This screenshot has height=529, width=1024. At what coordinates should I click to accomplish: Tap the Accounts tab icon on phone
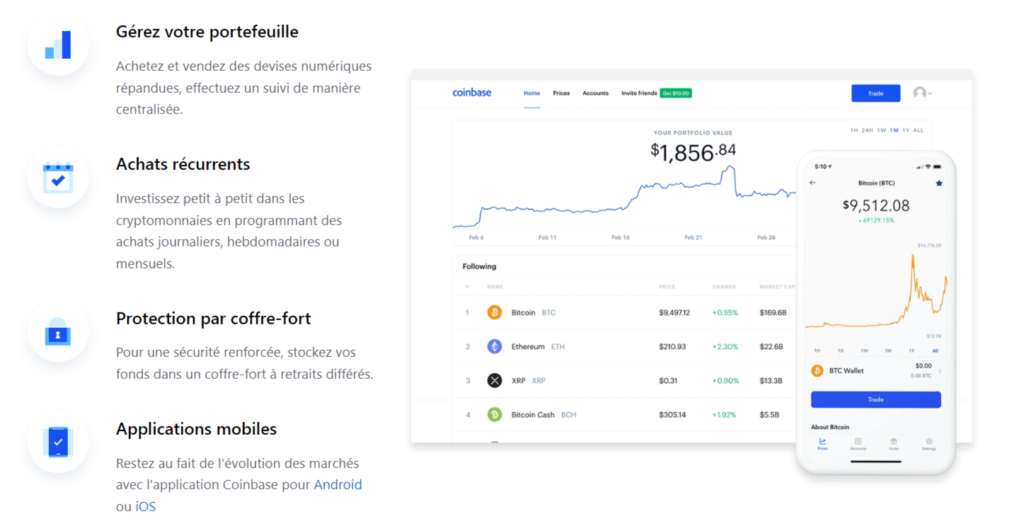click(x=858, y=442)
